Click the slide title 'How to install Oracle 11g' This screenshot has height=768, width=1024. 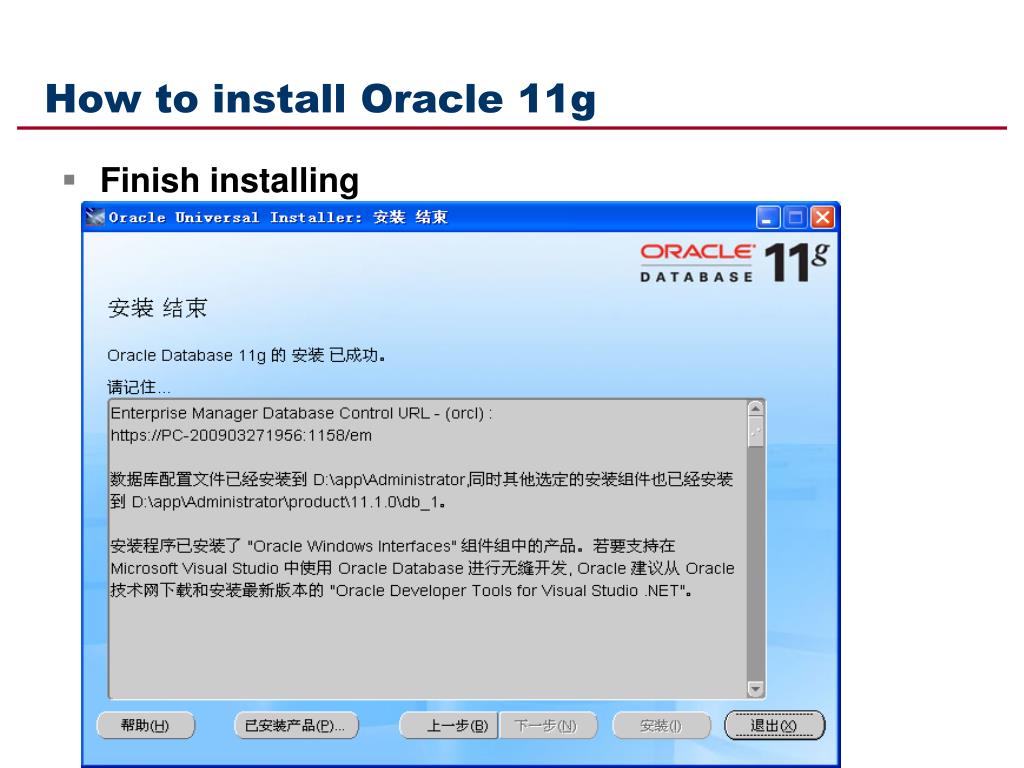[x=321, y=100]
